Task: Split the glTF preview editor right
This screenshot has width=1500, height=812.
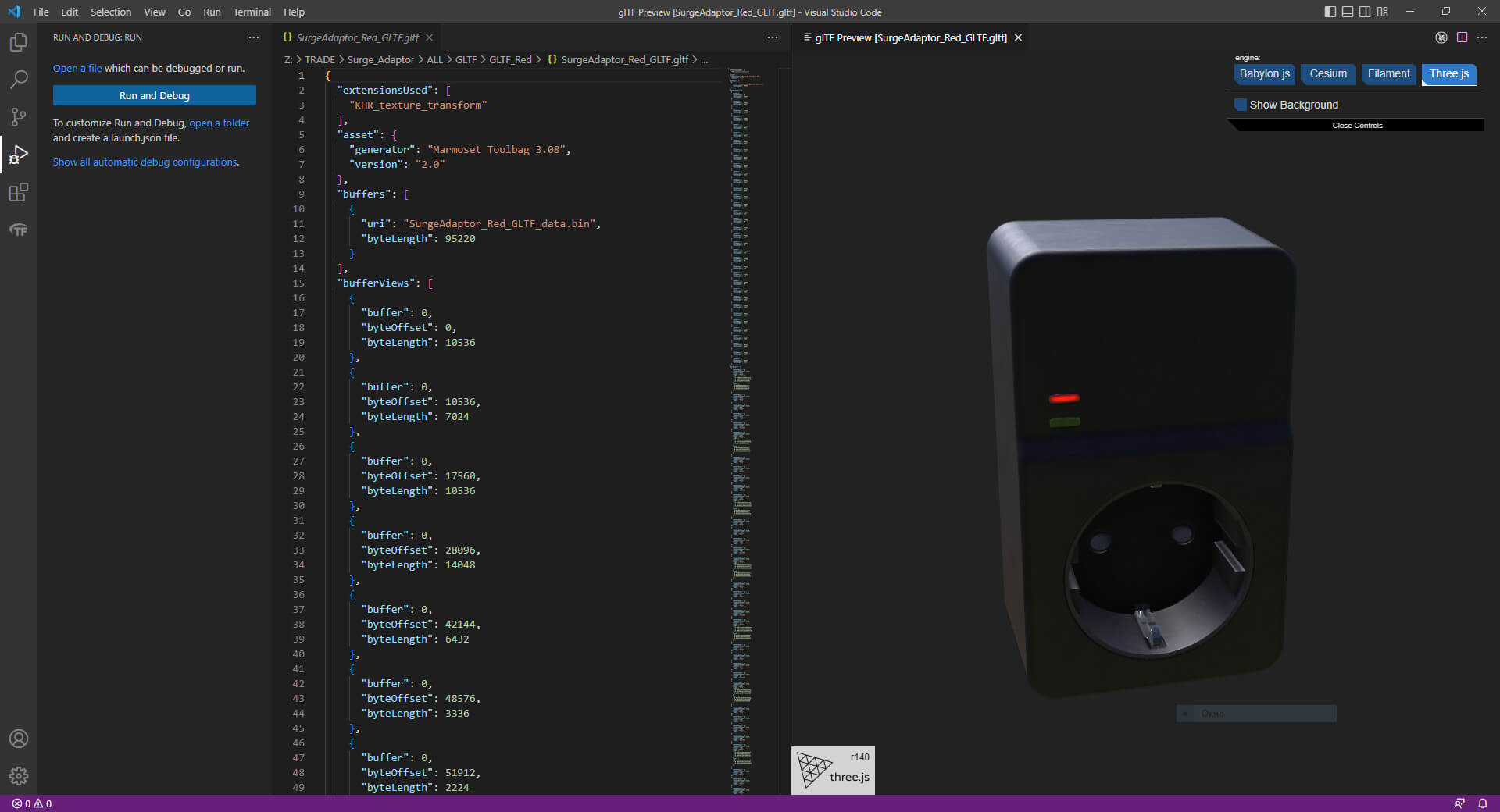Action: coord(1462,37)
